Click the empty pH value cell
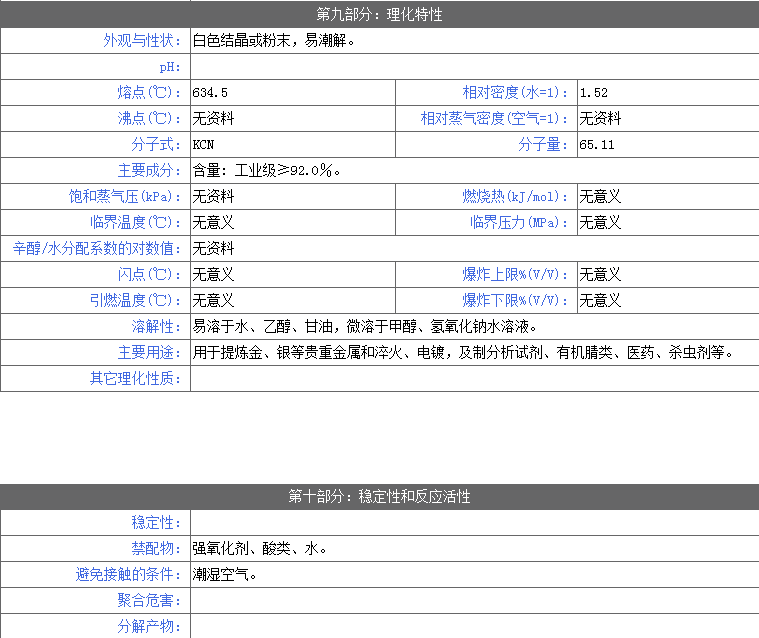The height and width of the screenshot is (638, 759). tap(473, 67)
